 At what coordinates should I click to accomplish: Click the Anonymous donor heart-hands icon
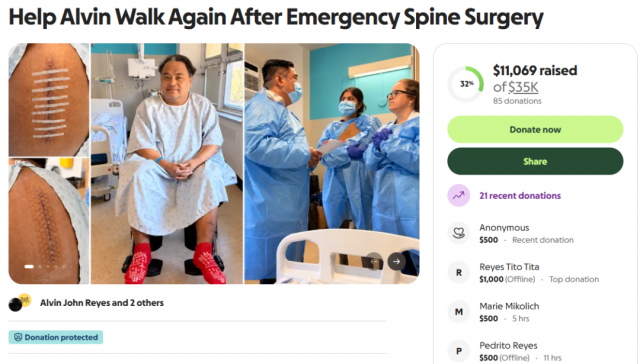(459, 233)
